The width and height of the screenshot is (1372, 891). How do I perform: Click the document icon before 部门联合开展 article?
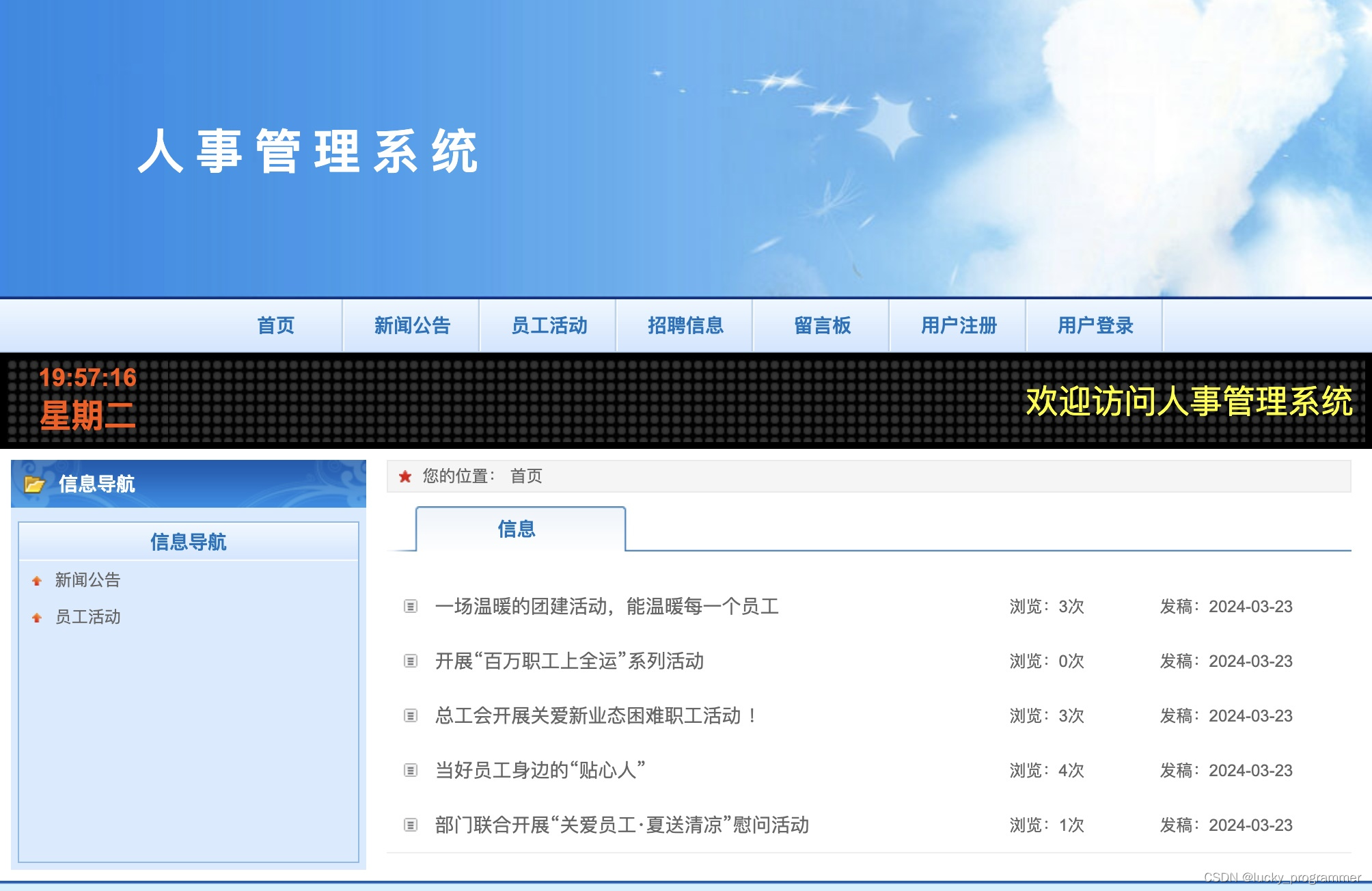point(411,825)
